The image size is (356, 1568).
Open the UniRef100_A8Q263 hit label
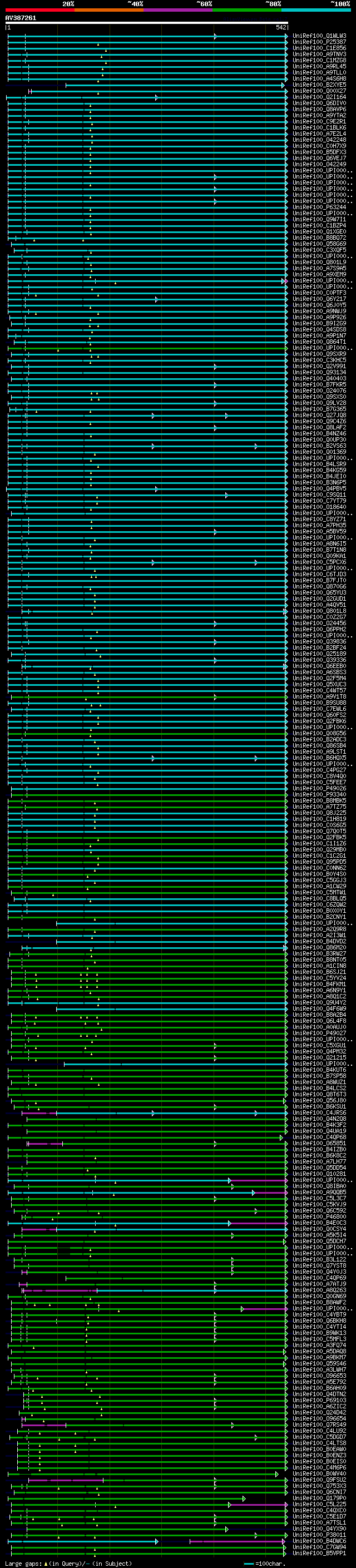click(x=319, y=1290)
